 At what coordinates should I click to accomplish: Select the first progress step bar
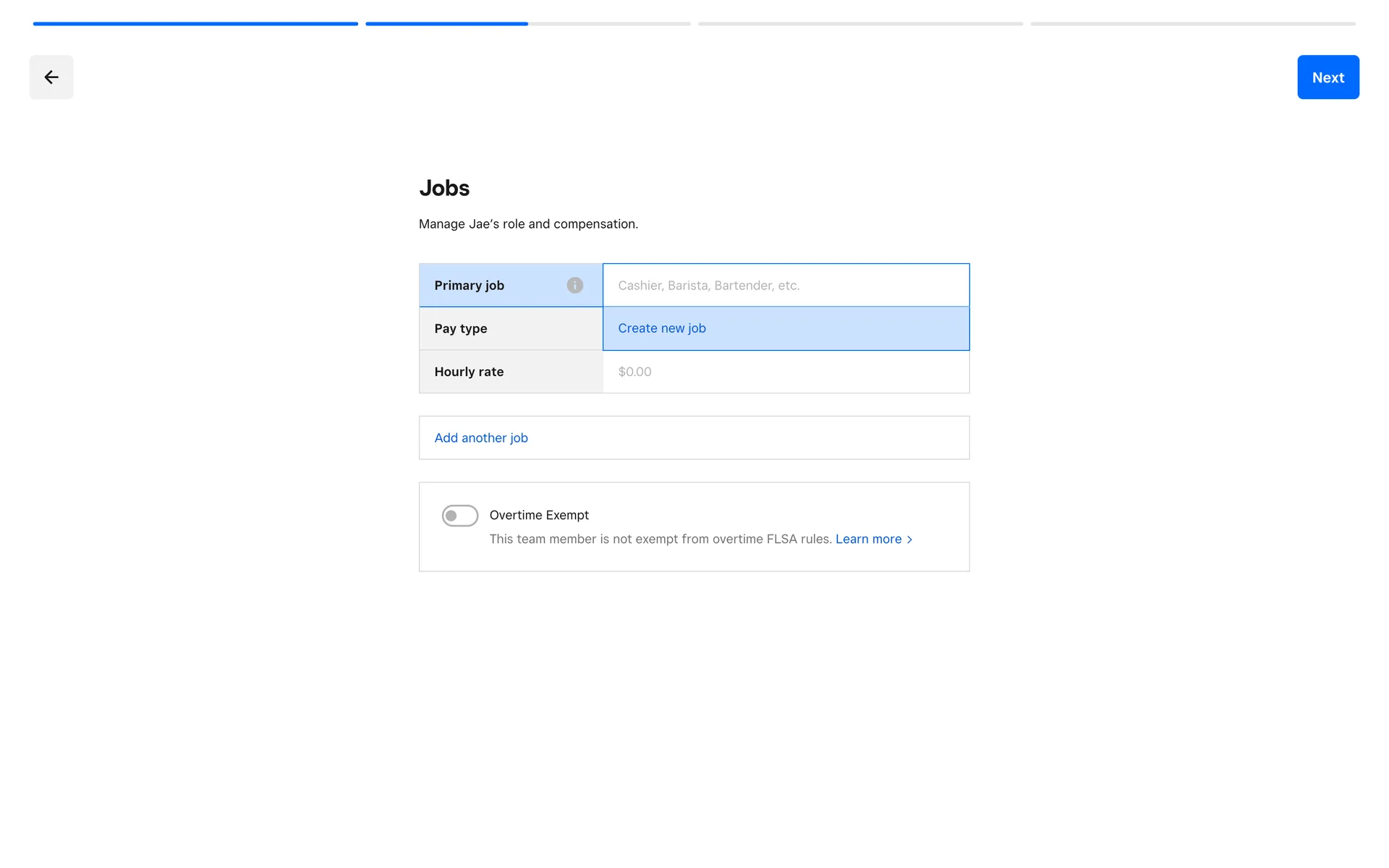tap(195, 24)
